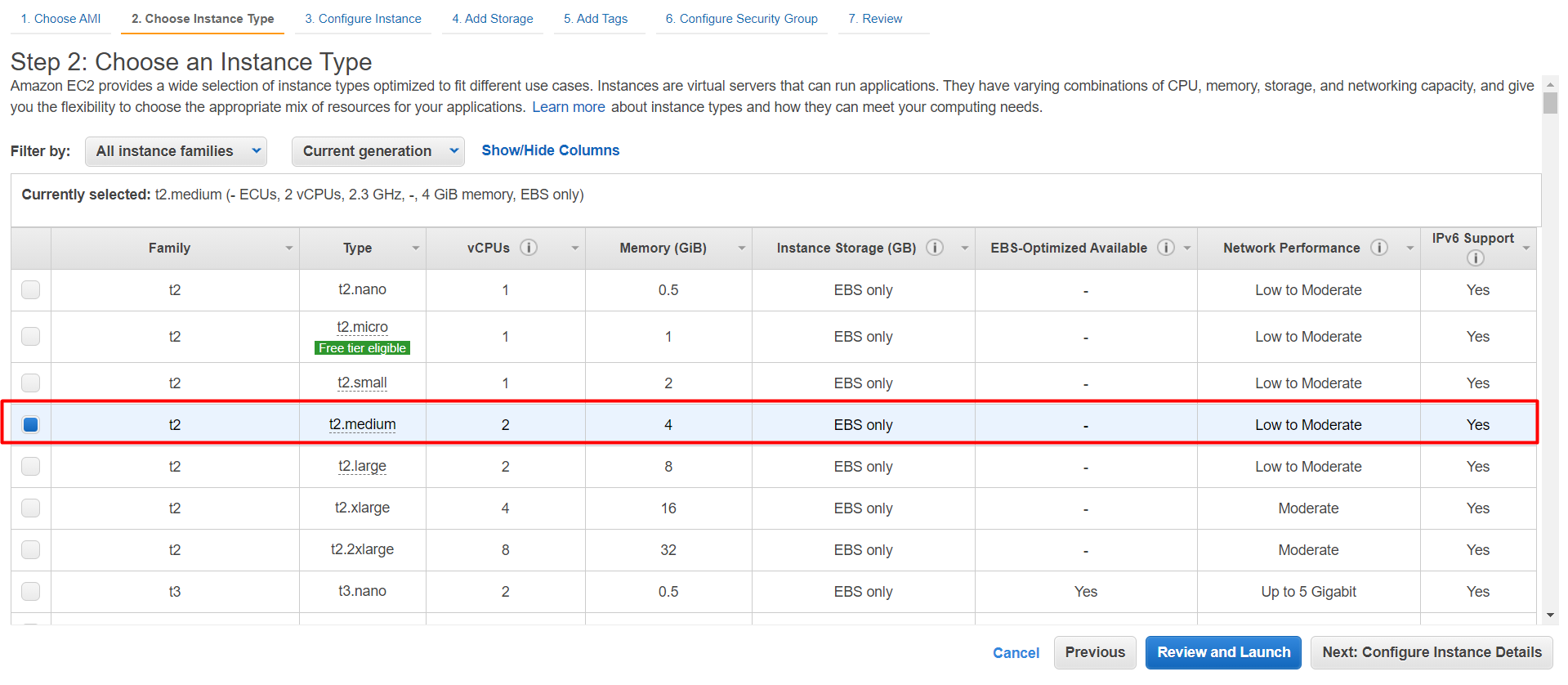Open the t2.medium type link

[x=363, y=424]
